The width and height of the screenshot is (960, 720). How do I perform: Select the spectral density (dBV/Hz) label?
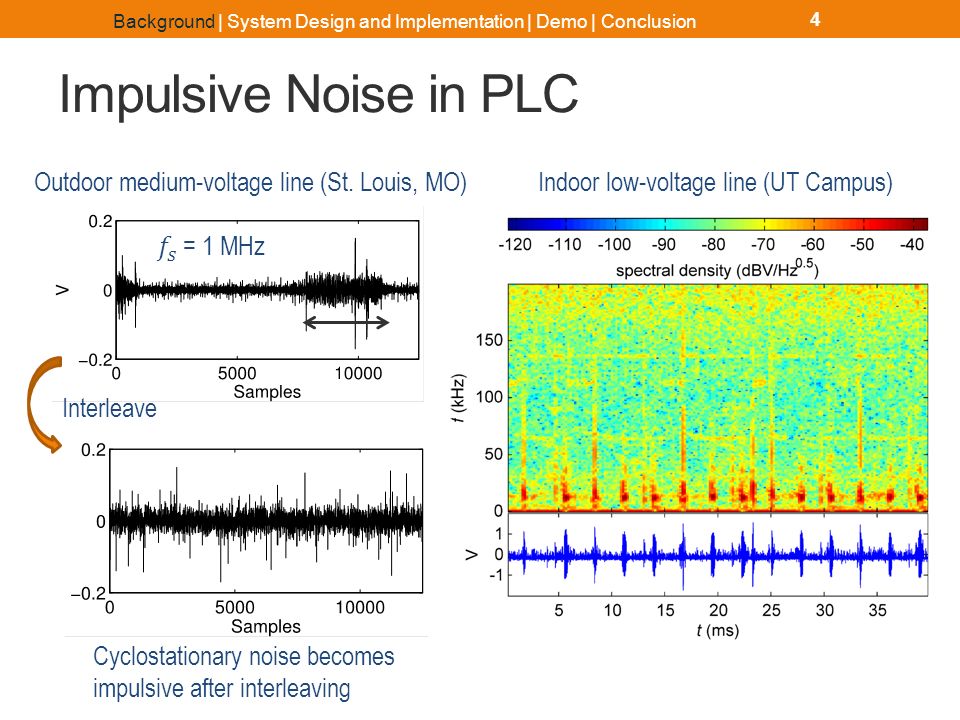(x=717, y=269)
